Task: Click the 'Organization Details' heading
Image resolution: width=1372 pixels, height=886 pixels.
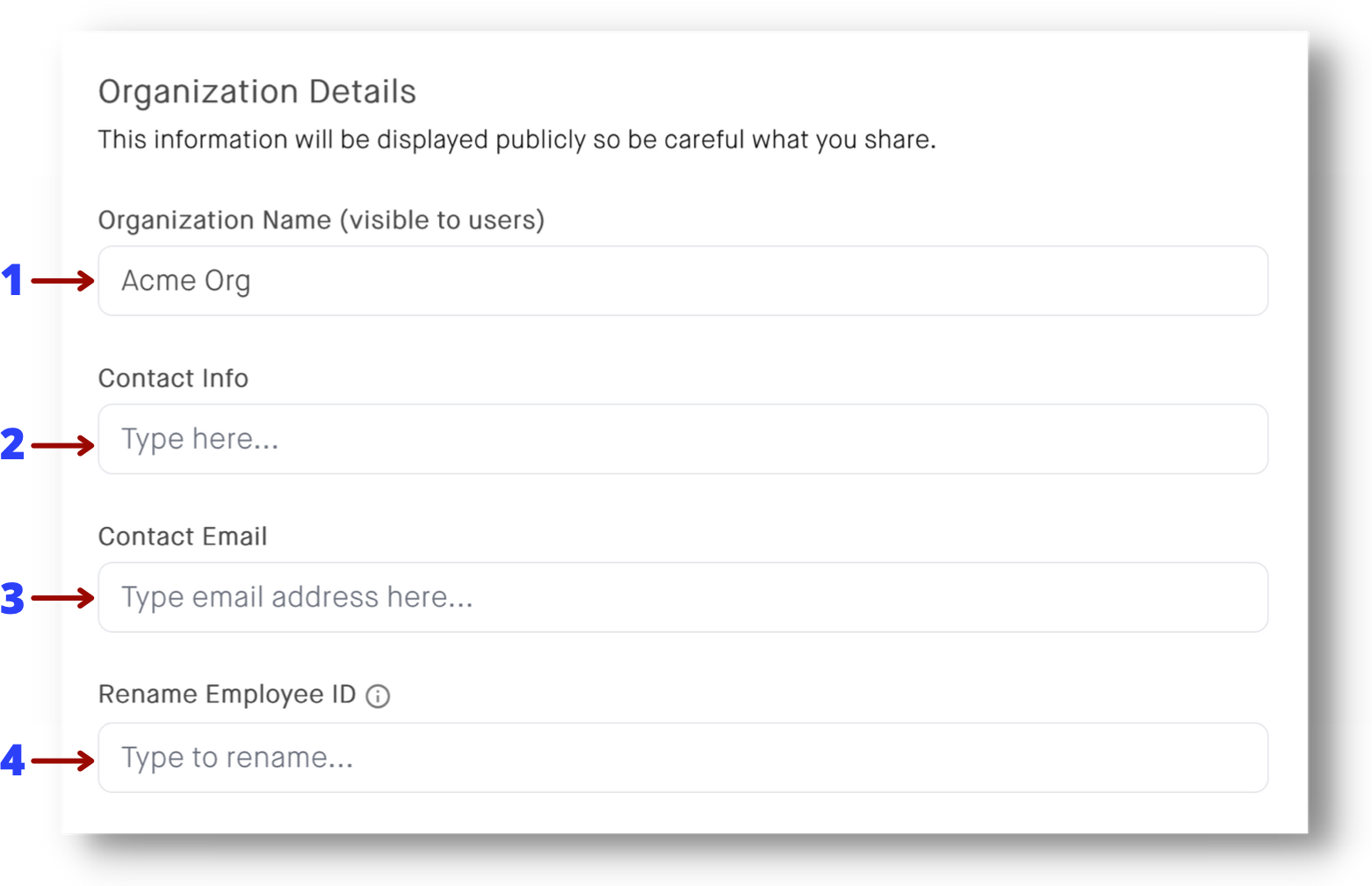Action: (257, 92)
